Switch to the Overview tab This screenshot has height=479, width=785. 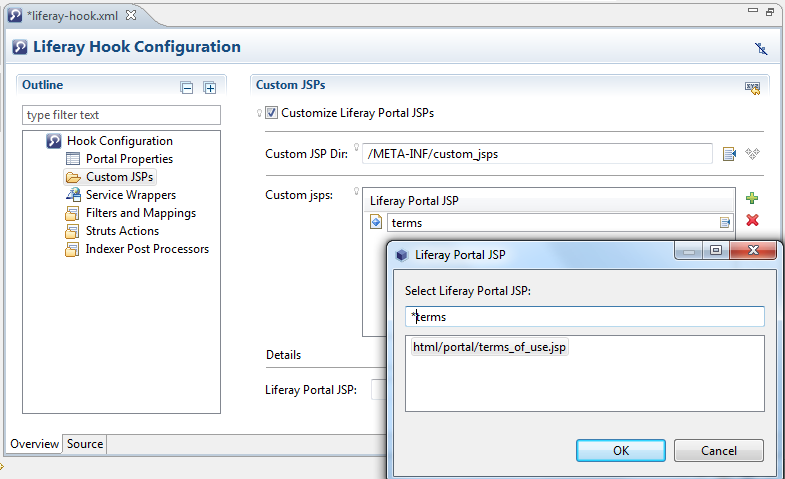(x=35, y=444)
